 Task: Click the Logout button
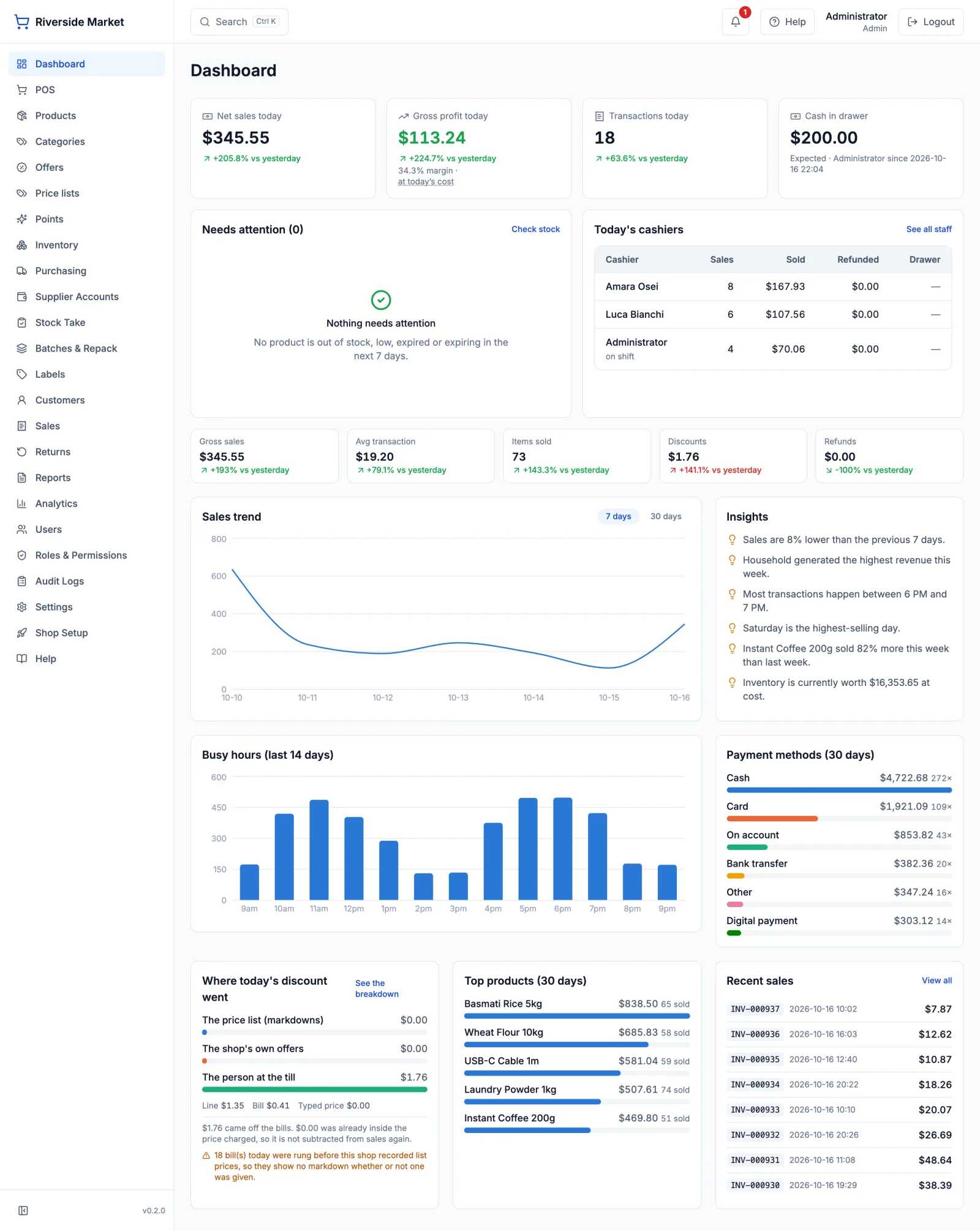point(930,22)
